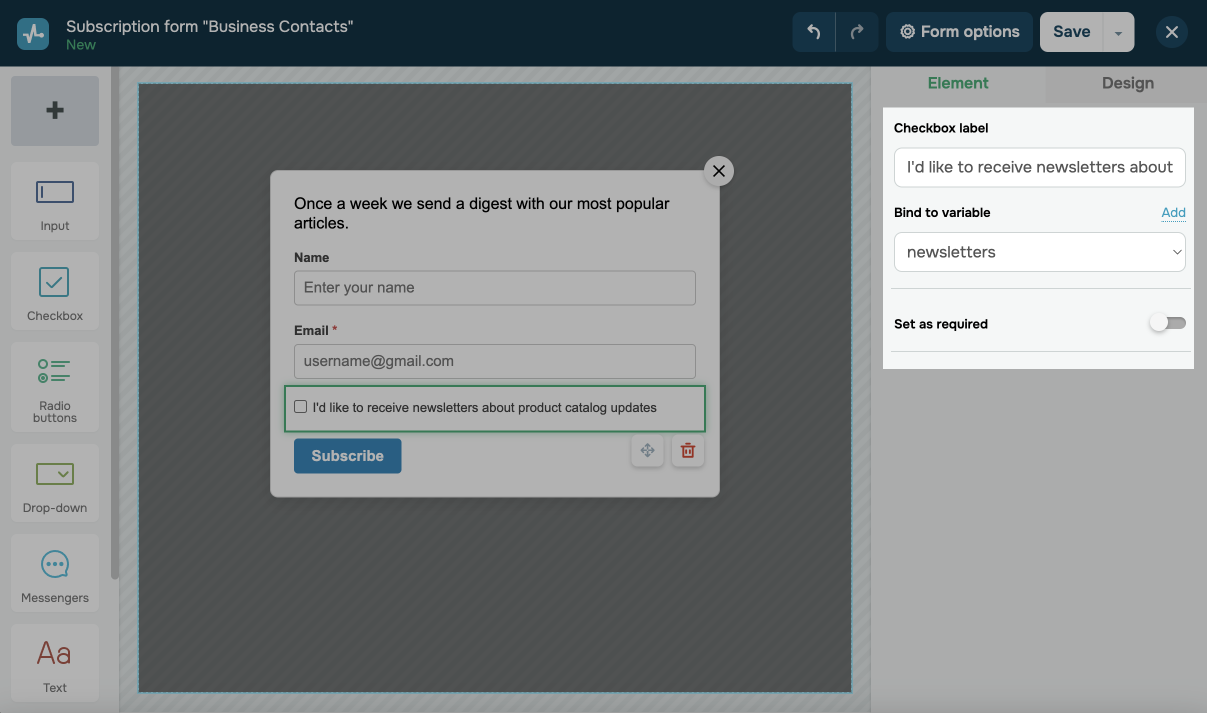1207x713 pixels.
Task: Click the undo arrow icon
Action: tap(814, 32)
